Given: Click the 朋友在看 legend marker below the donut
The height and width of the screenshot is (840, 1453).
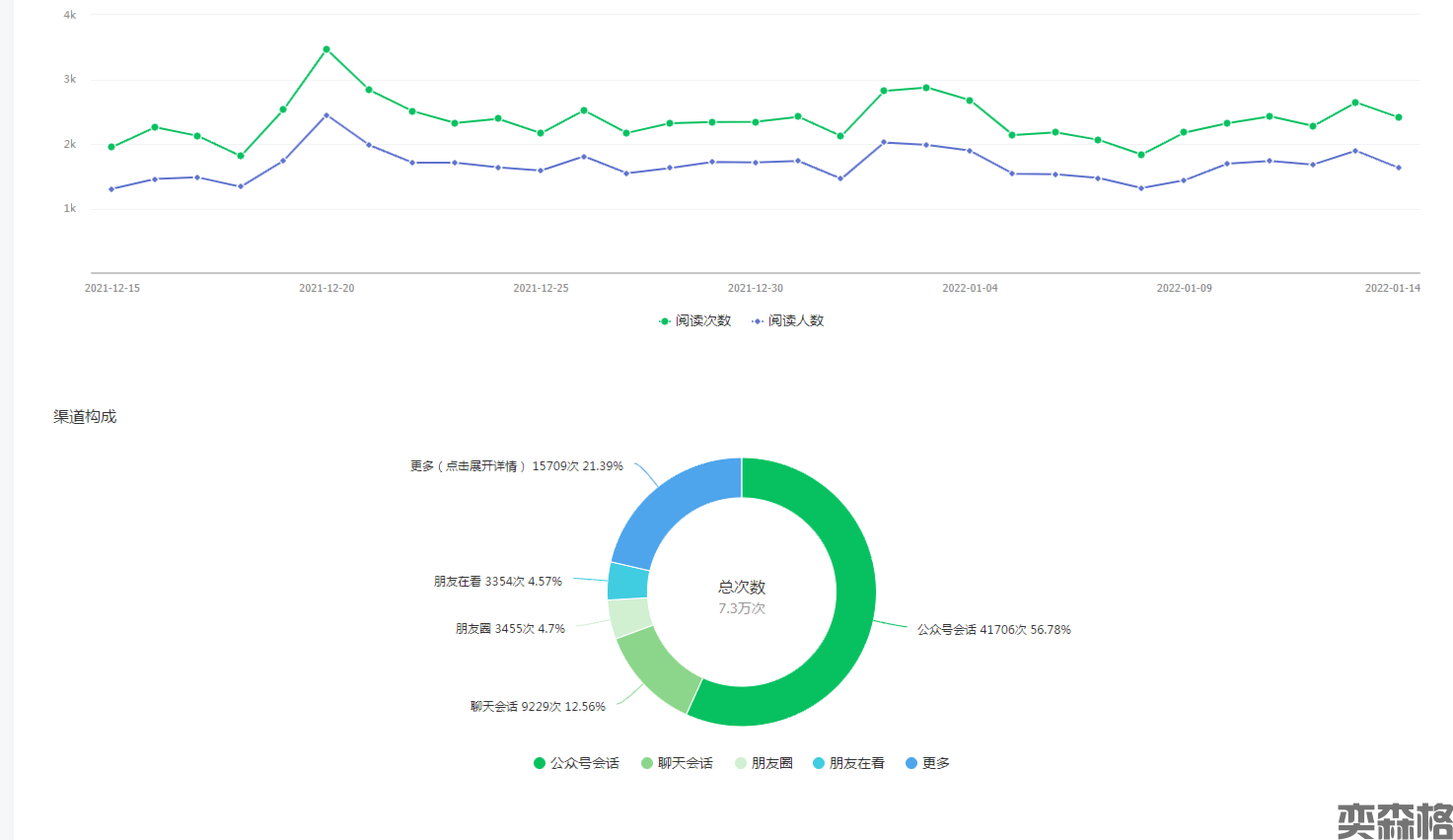Looking at the screenshot, I should [819, 763].
